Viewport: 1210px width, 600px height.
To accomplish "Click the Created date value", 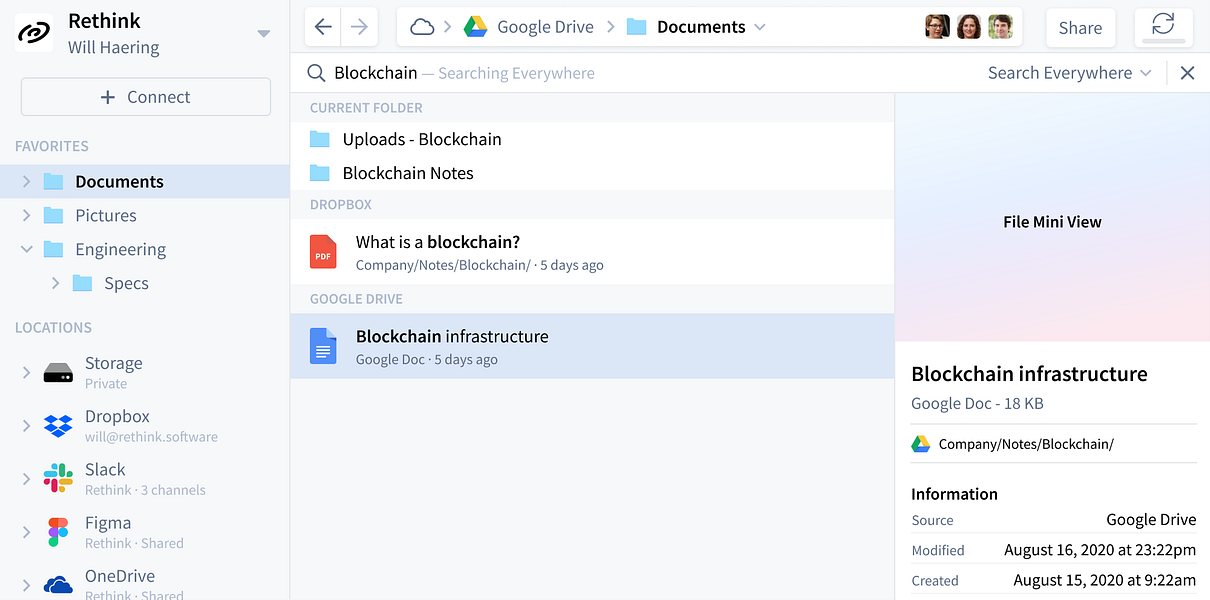I will click(x=1105, y=580).
